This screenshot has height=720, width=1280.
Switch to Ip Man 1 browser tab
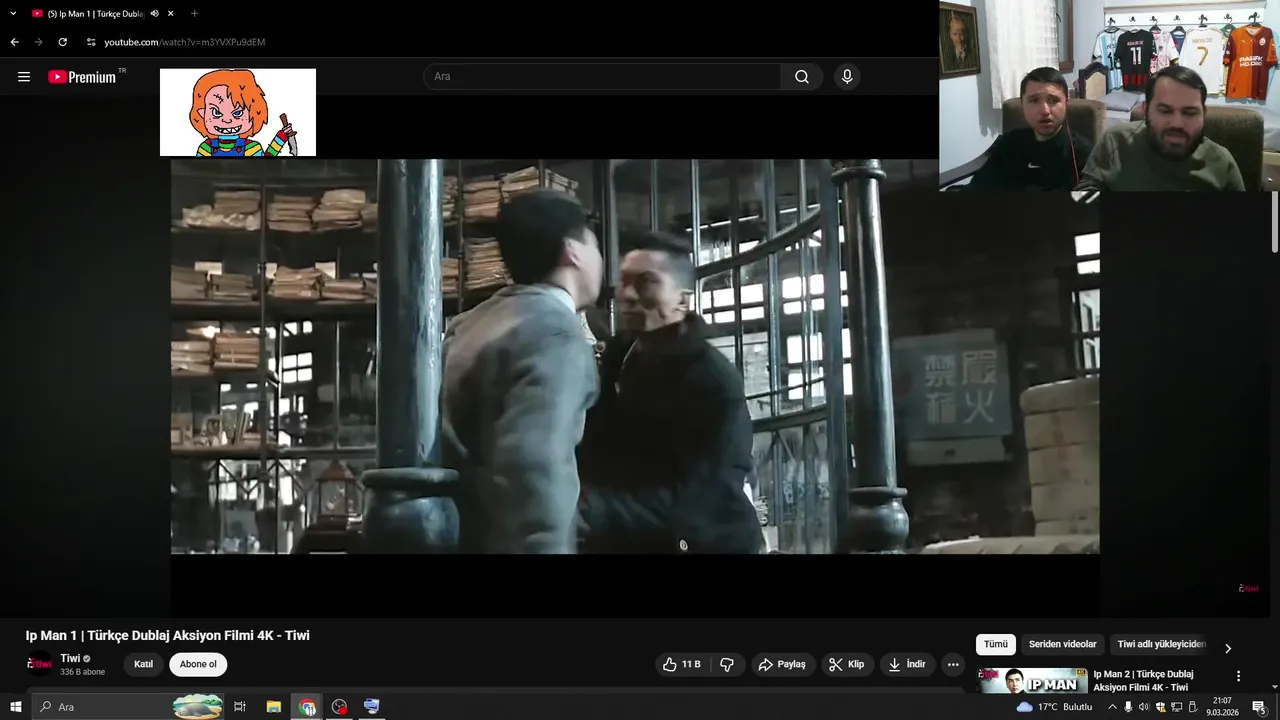pyautogui.click(x=95, y=14)
